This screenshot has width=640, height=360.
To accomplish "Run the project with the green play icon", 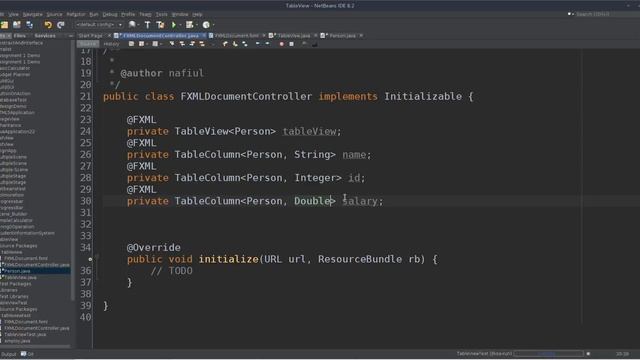I will point(173,25).
